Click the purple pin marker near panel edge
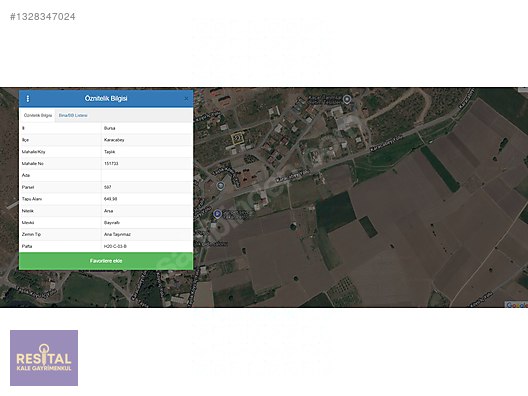 coord(218,213)
